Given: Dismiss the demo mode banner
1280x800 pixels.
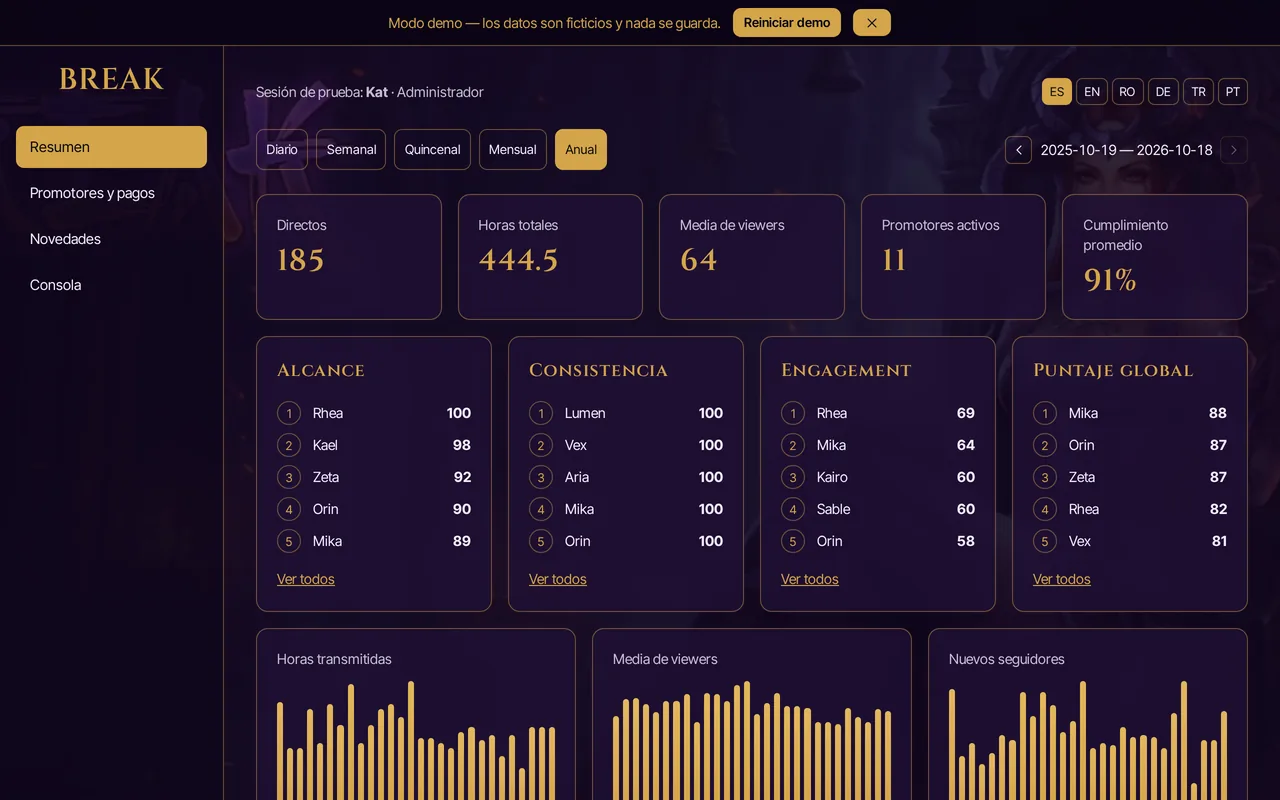Looking at the screenshot, I should [x=871, y=23].
